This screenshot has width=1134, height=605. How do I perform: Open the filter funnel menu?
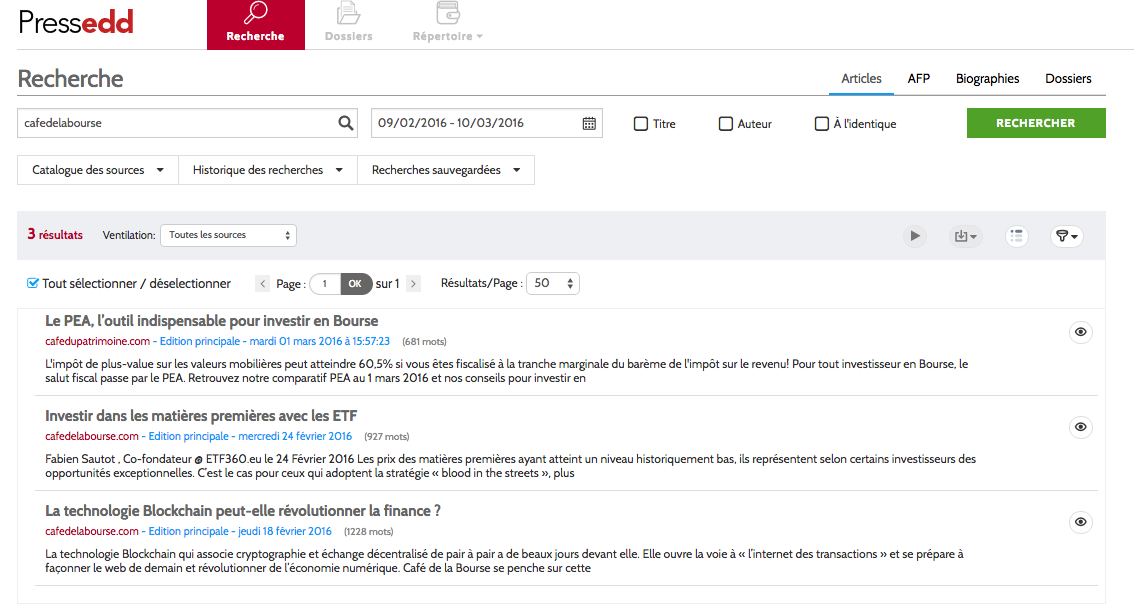point(1067,236)
